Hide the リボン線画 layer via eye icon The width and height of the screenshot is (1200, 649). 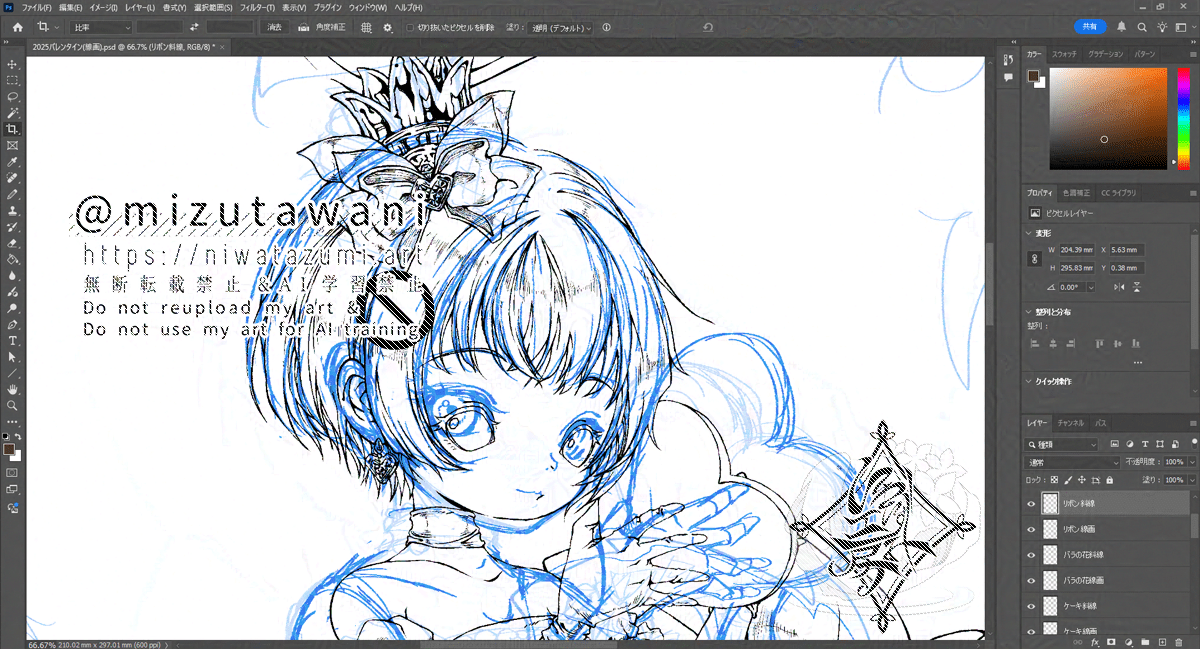[1031, 530]
